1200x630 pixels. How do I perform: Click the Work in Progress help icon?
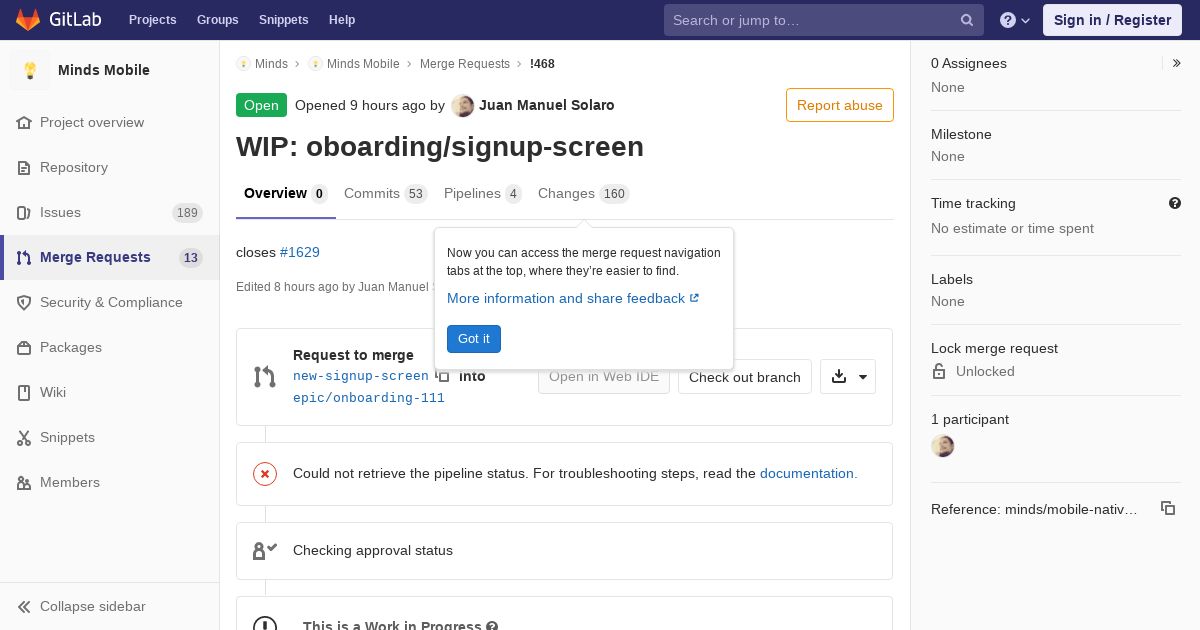491,626
